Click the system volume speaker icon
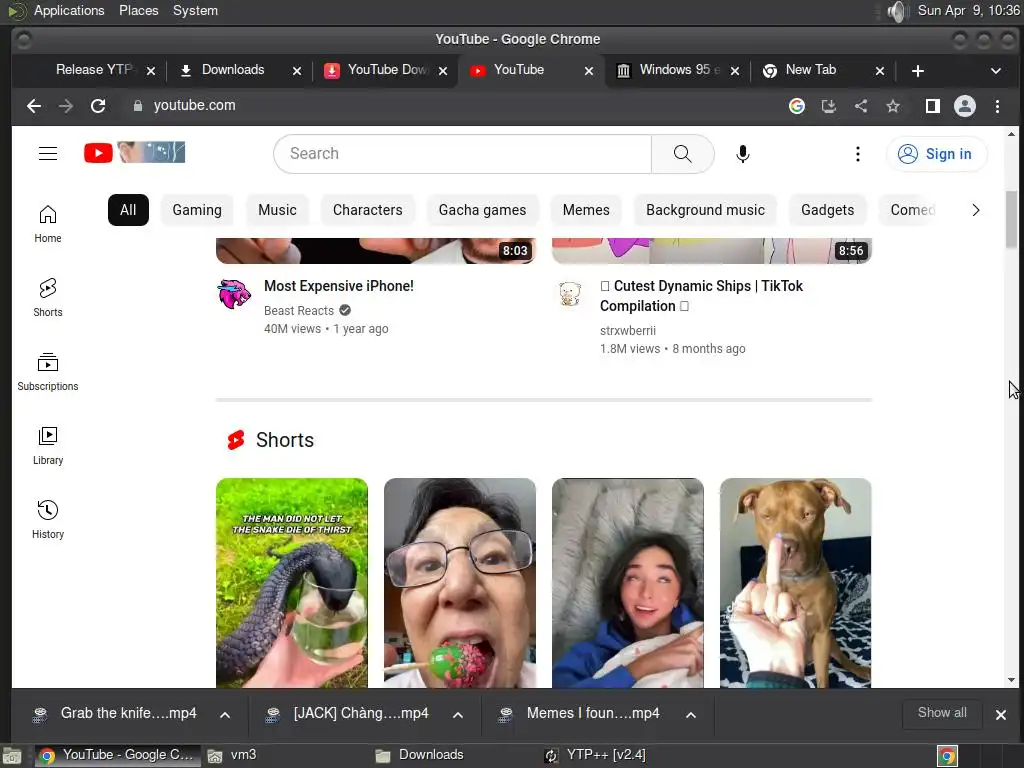Image resolution: width=1024 pixels, height=768 pixels. click(x=898, y=11)
